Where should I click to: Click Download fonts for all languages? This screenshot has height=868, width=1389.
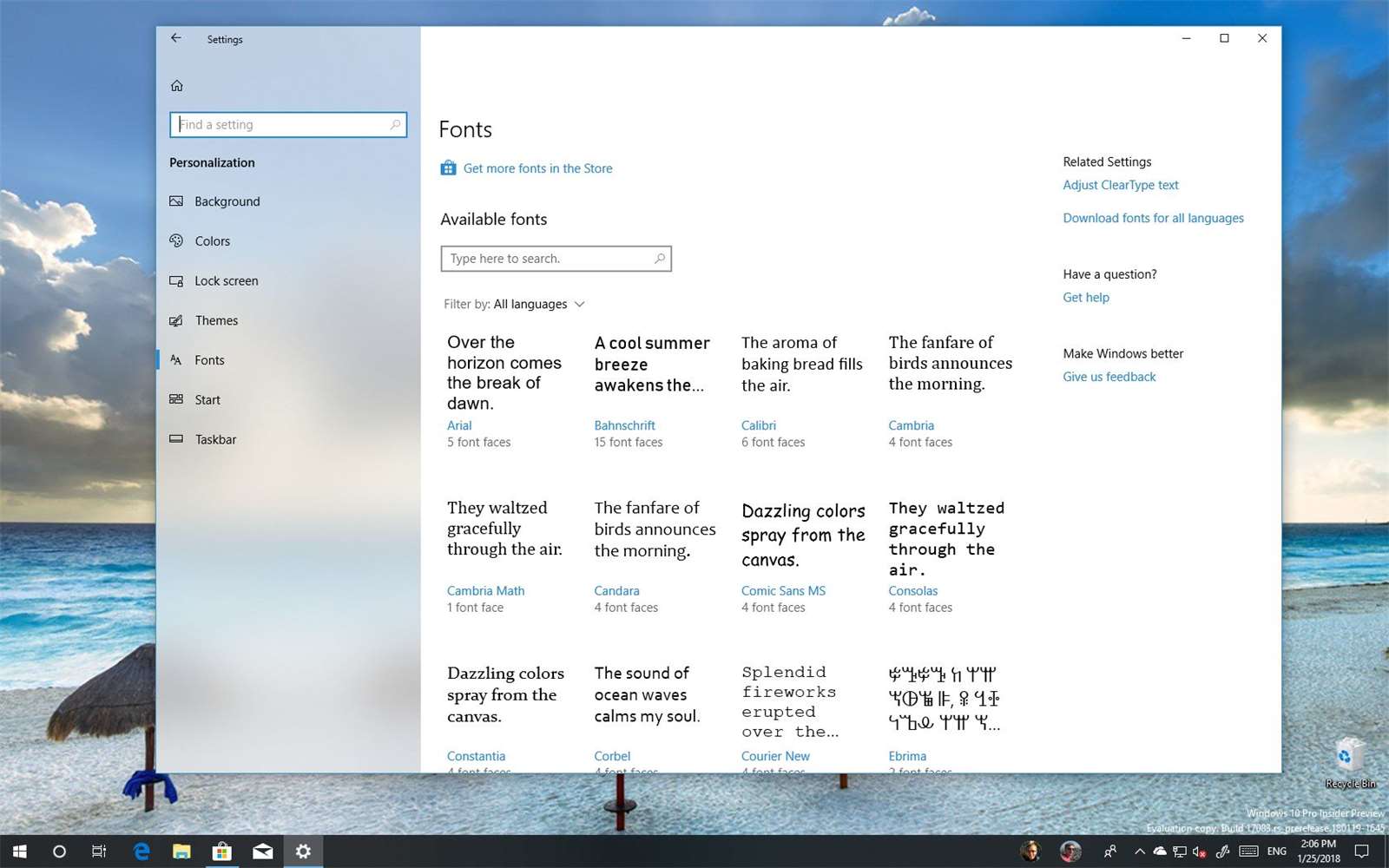1154,218
